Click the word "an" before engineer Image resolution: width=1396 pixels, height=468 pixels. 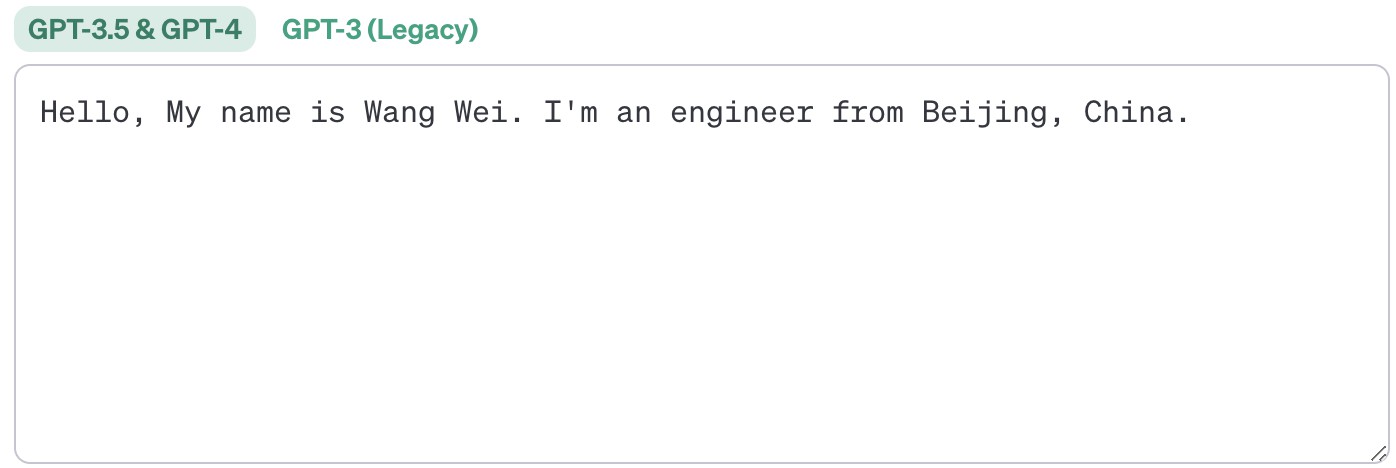click(634, 113)
